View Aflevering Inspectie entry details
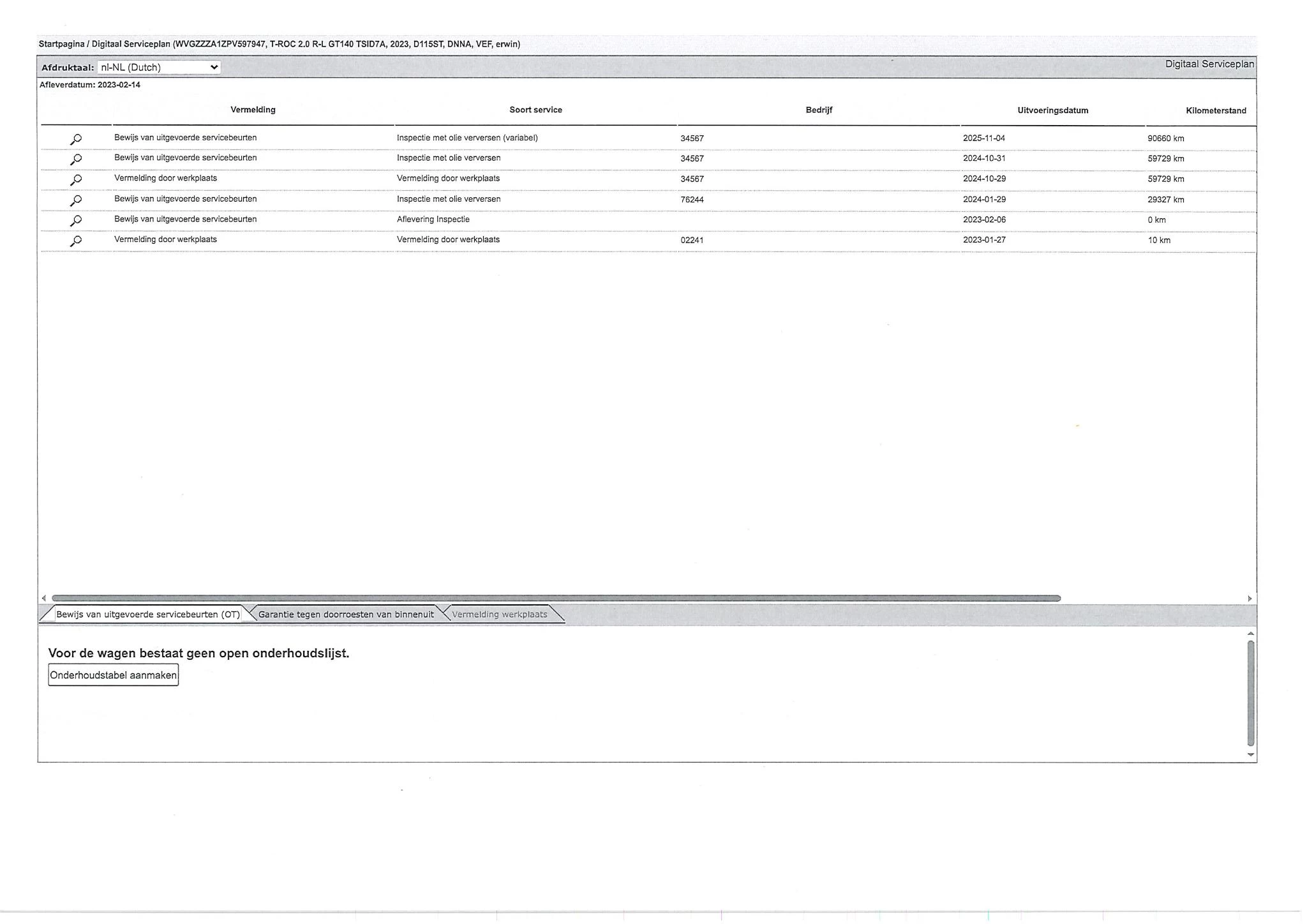Viewport: 1307px width, 924px height. click(76, 221)
